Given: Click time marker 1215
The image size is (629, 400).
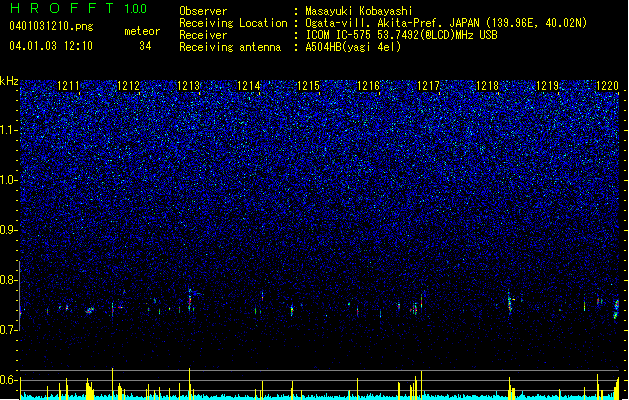Looking at the screenshot, I should tap(308, 85).
